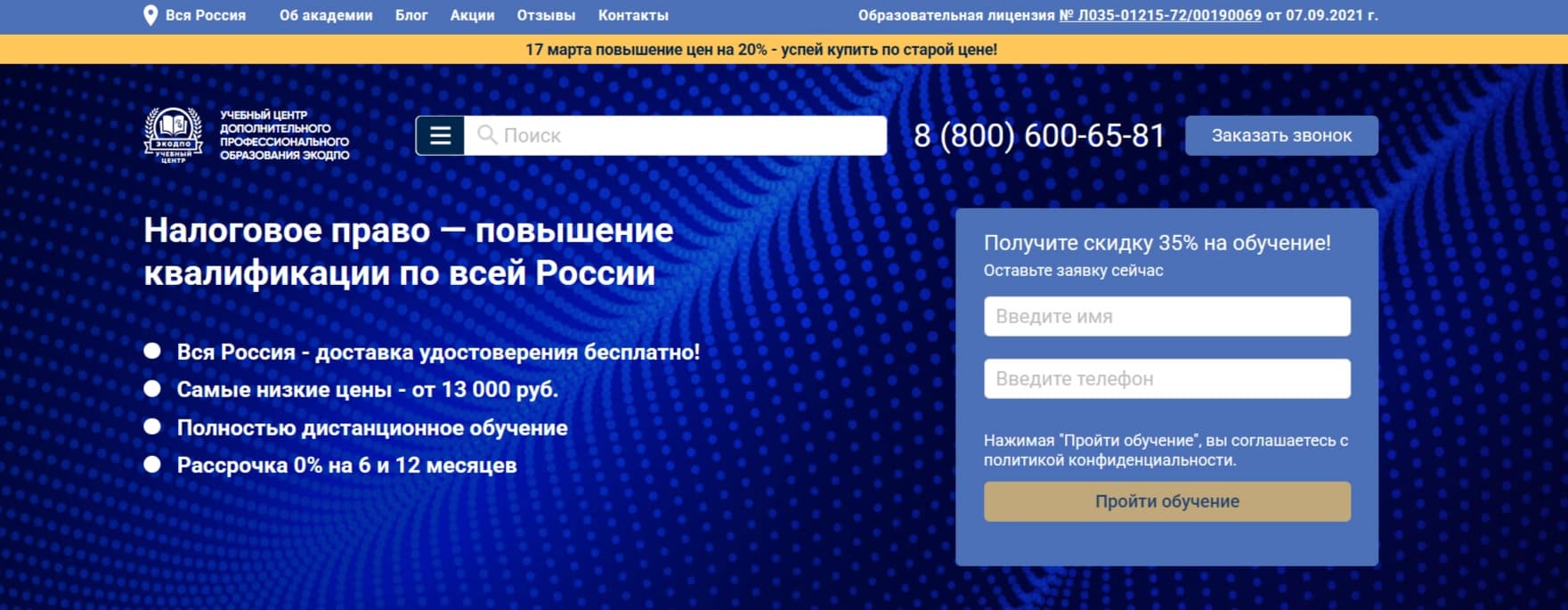Navigate to Отзывы section
1568x610 pixels.
click(x=546, y=15)
